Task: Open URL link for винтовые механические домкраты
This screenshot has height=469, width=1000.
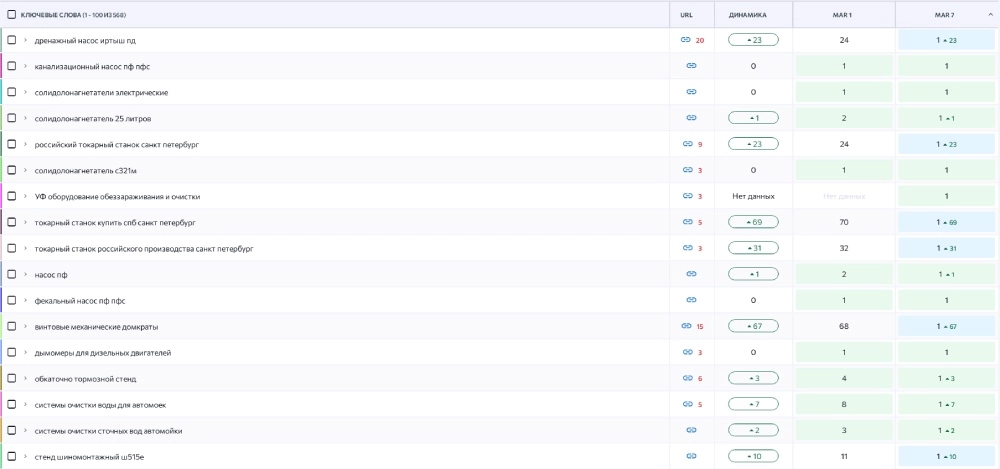Action: tap(686, 326)
